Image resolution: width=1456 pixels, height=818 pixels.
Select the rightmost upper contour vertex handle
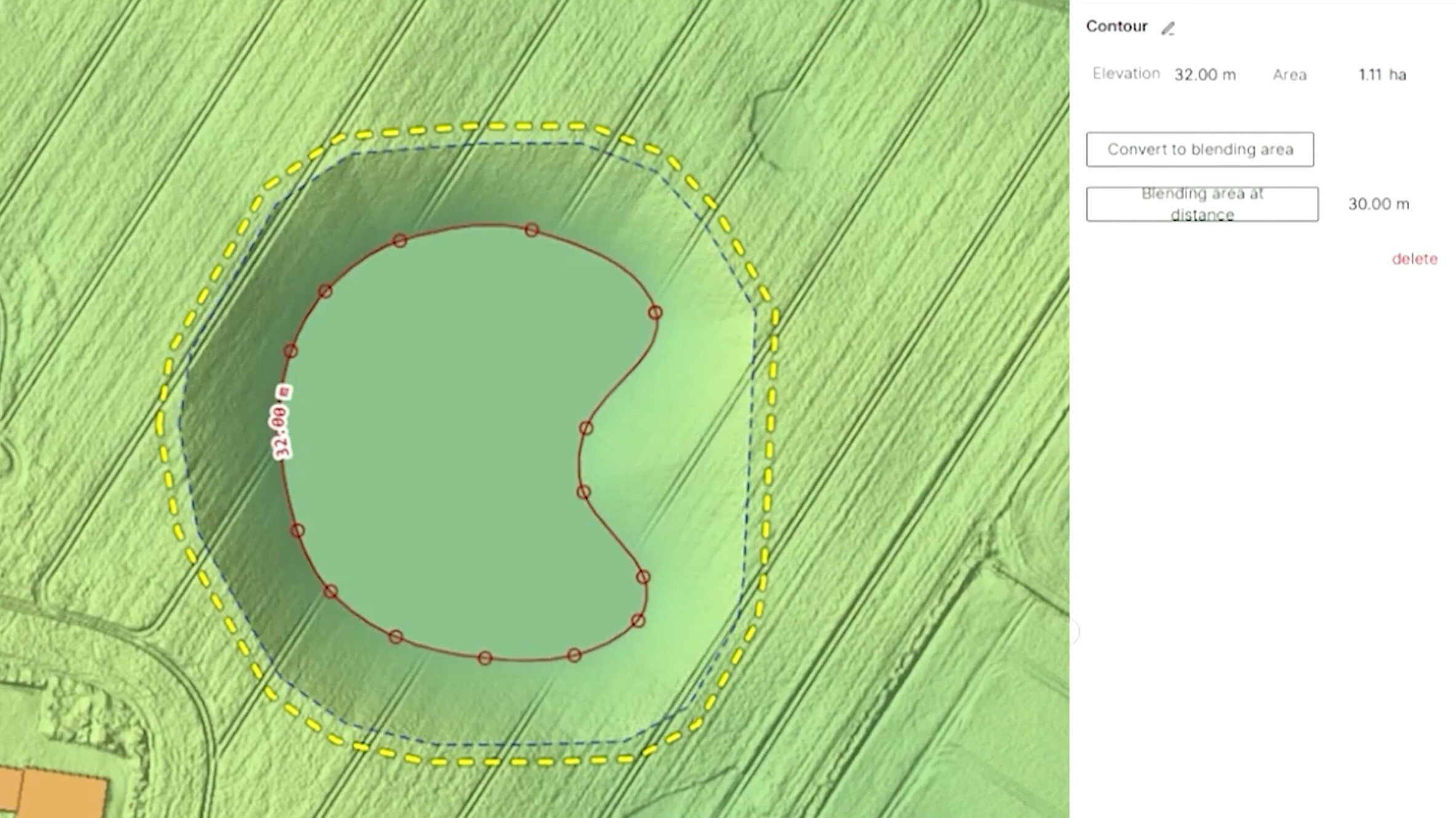(655, 312)
